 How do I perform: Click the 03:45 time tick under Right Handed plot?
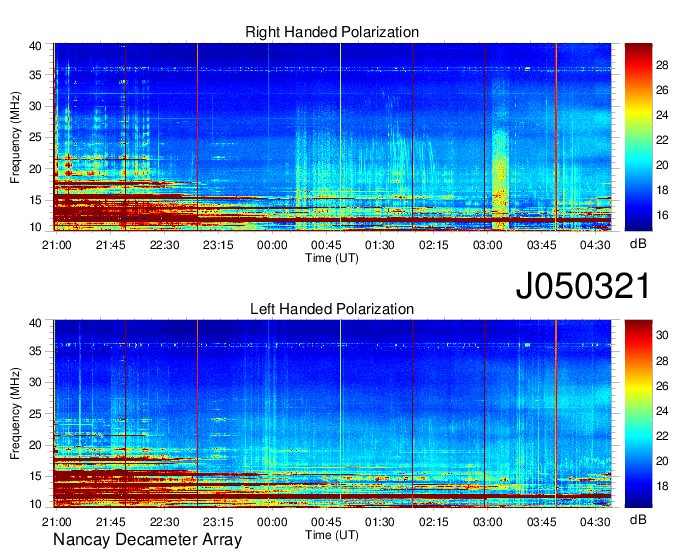pos(542,245)
